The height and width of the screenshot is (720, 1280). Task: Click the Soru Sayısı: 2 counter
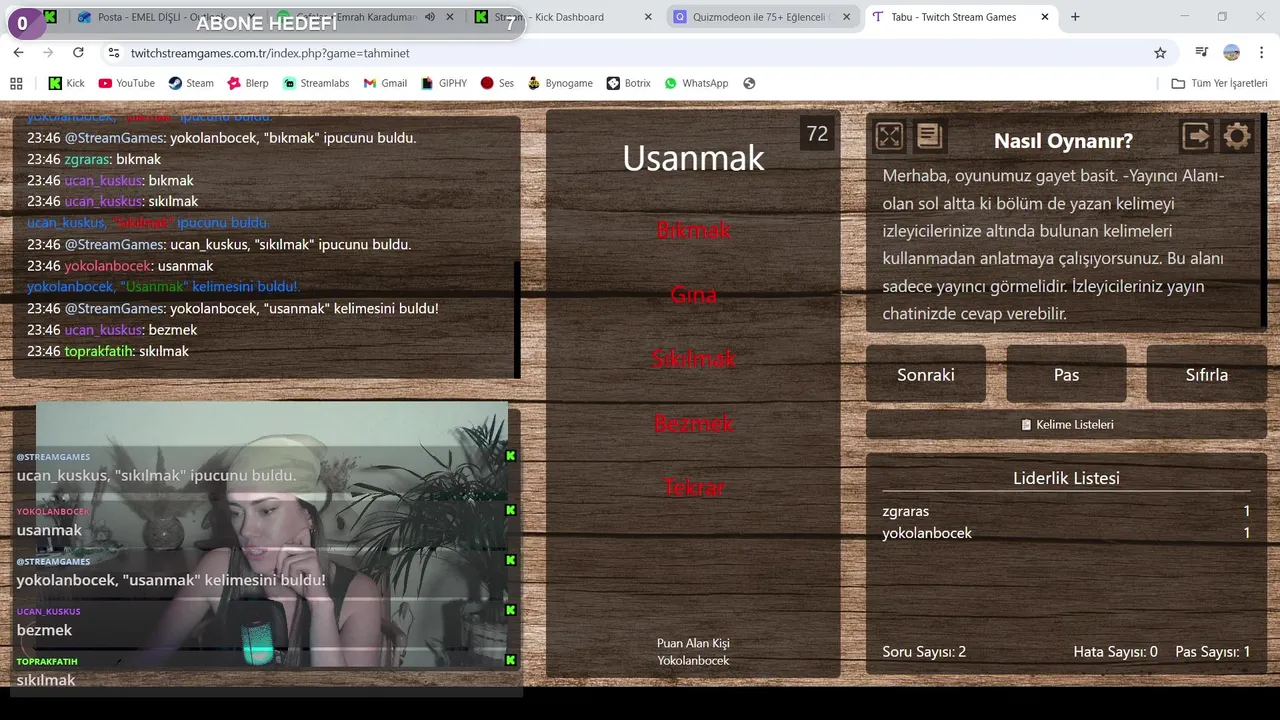tap(924, 652)
